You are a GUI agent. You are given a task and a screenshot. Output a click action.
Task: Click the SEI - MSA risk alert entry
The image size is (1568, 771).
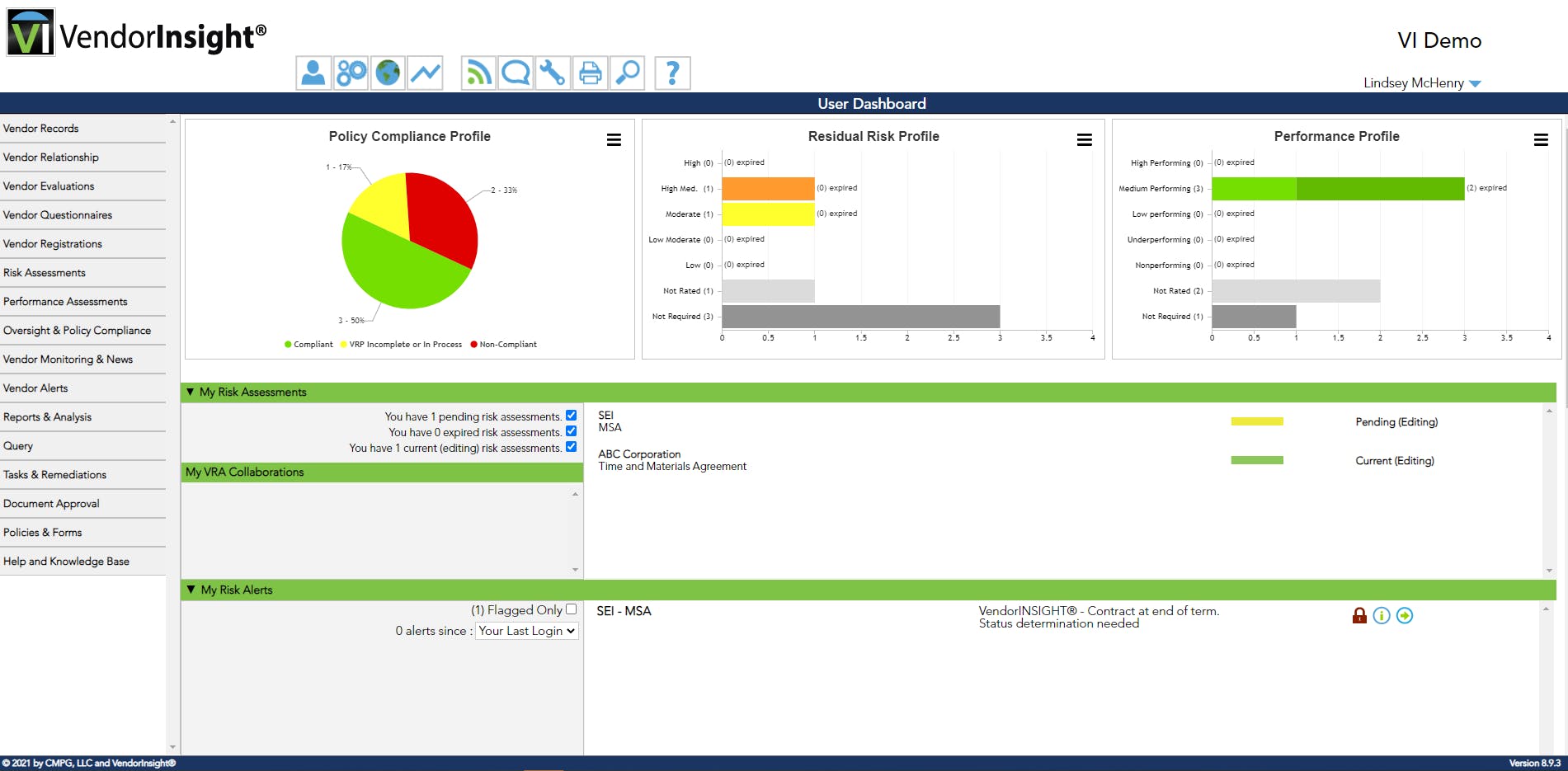[624, 611]
